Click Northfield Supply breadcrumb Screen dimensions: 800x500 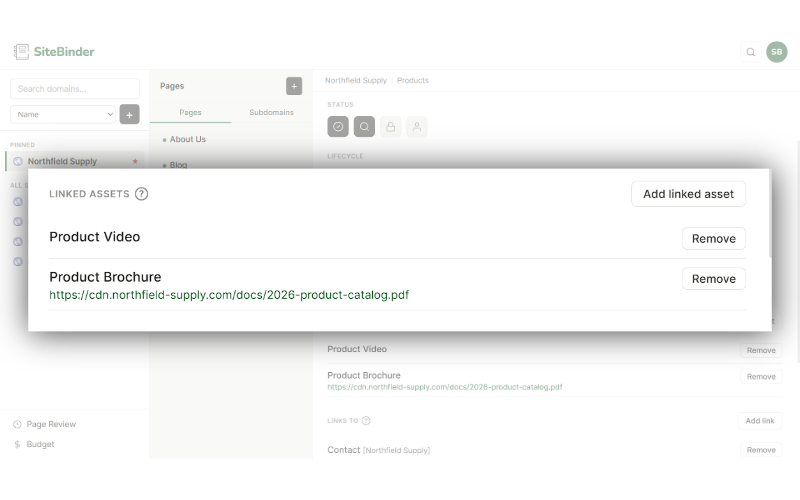click(356, 81)
